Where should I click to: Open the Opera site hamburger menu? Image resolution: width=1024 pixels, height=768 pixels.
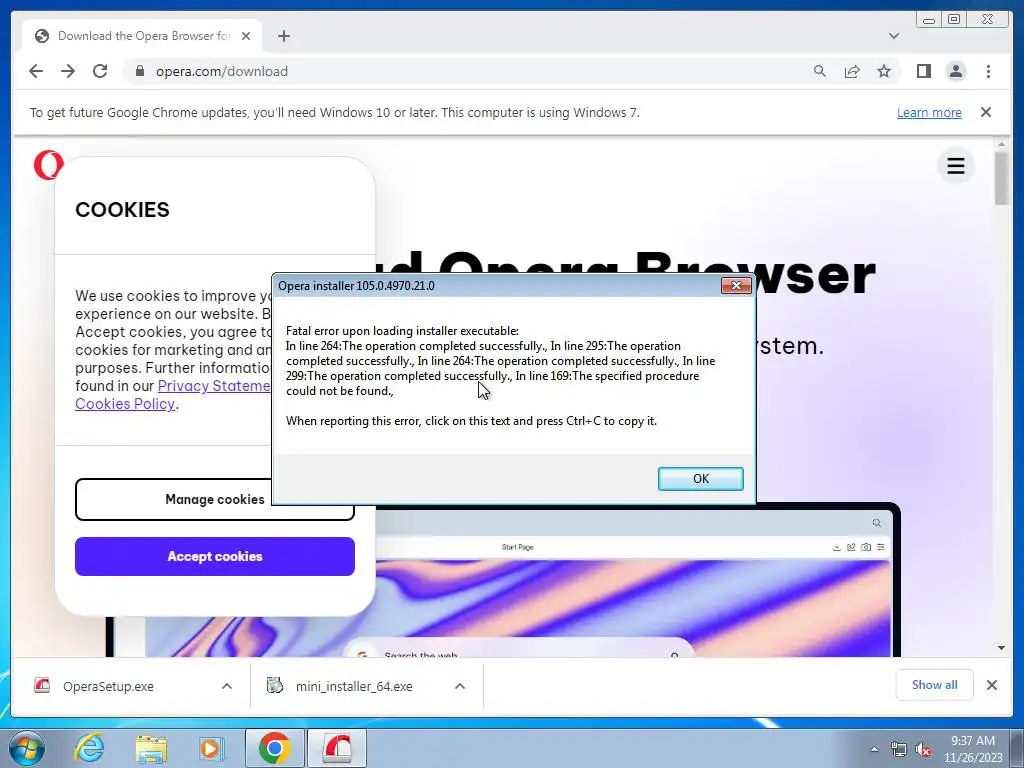pos(955,166)
